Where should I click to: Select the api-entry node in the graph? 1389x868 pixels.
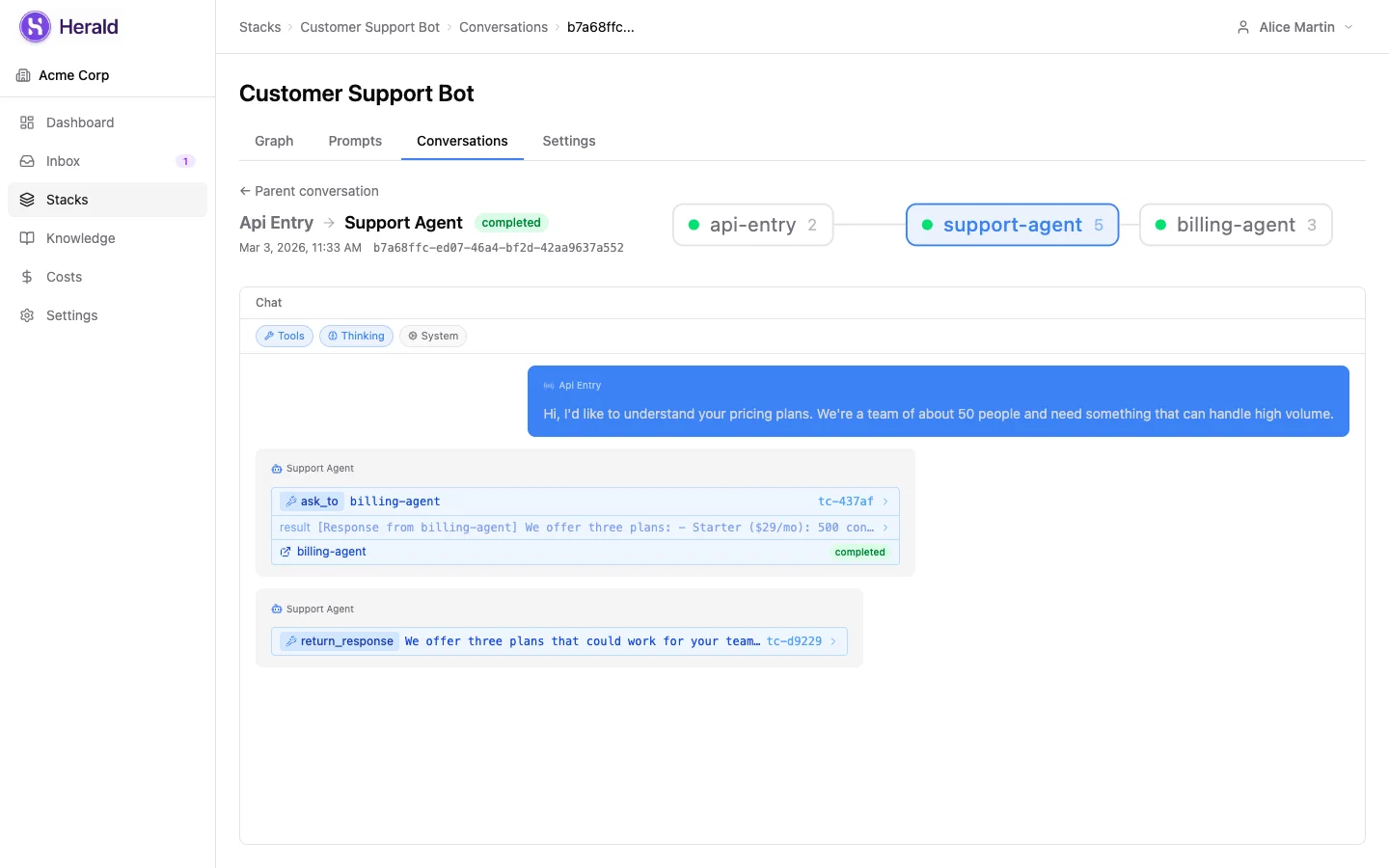[752, 225]
